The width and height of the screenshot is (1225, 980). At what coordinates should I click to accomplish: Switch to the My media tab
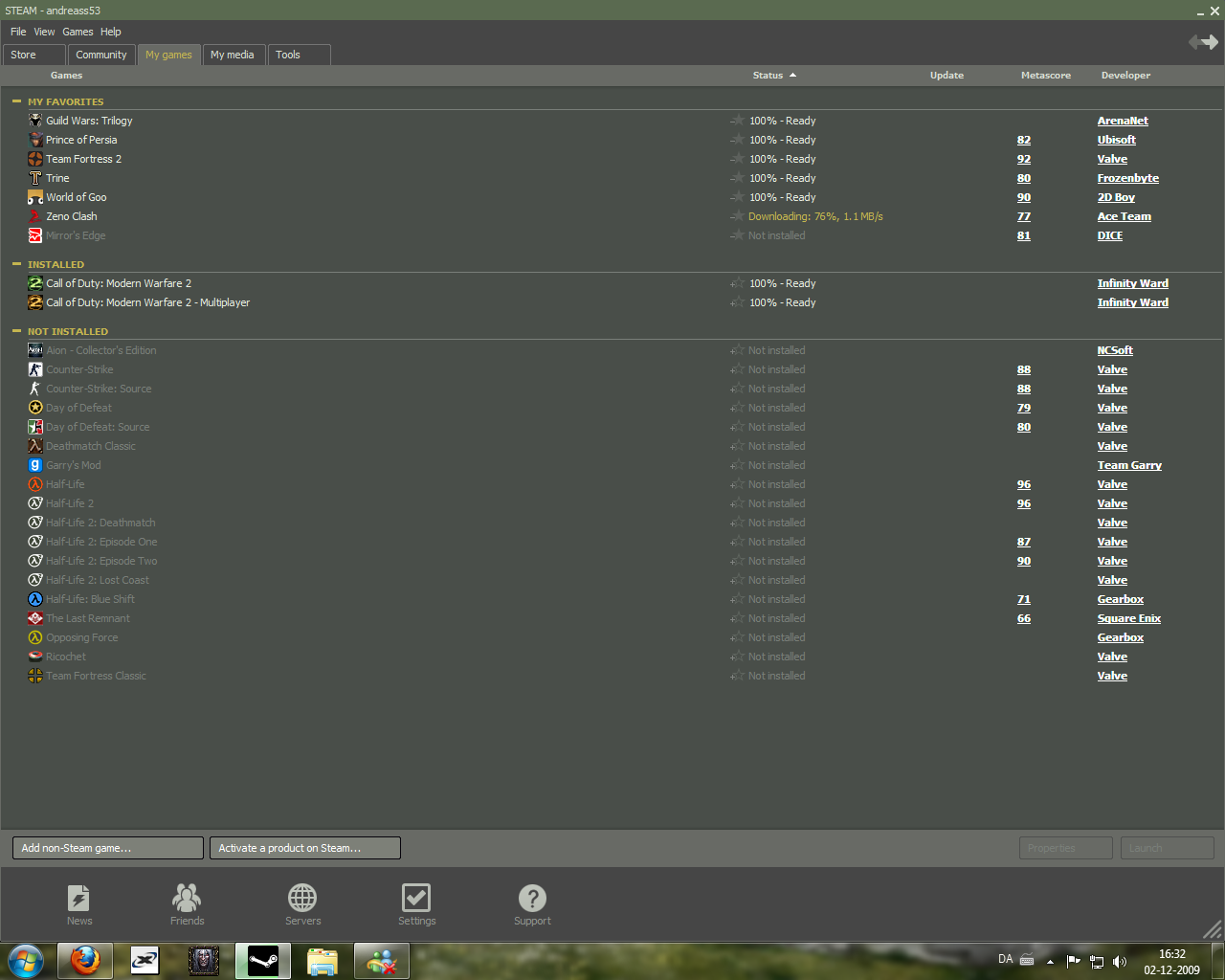(x=234, y=55)
